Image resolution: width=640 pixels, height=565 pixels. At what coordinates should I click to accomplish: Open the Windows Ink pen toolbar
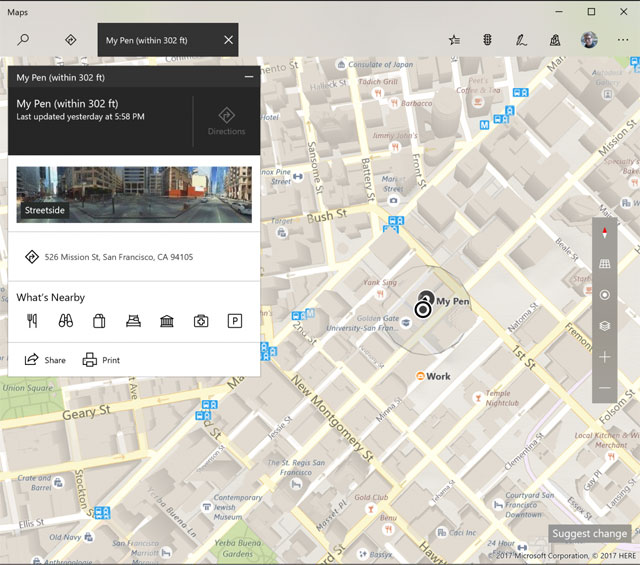click(521, 40)
